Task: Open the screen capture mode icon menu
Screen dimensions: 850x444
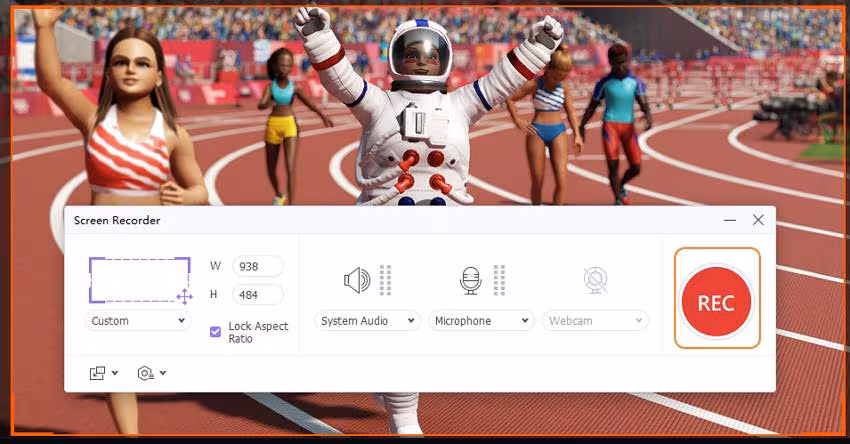Action: pos(97,373)
